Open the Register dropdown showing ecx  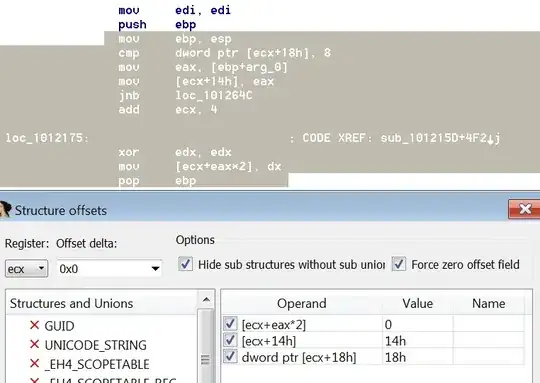pyautogui.click(x=27, y=269)
